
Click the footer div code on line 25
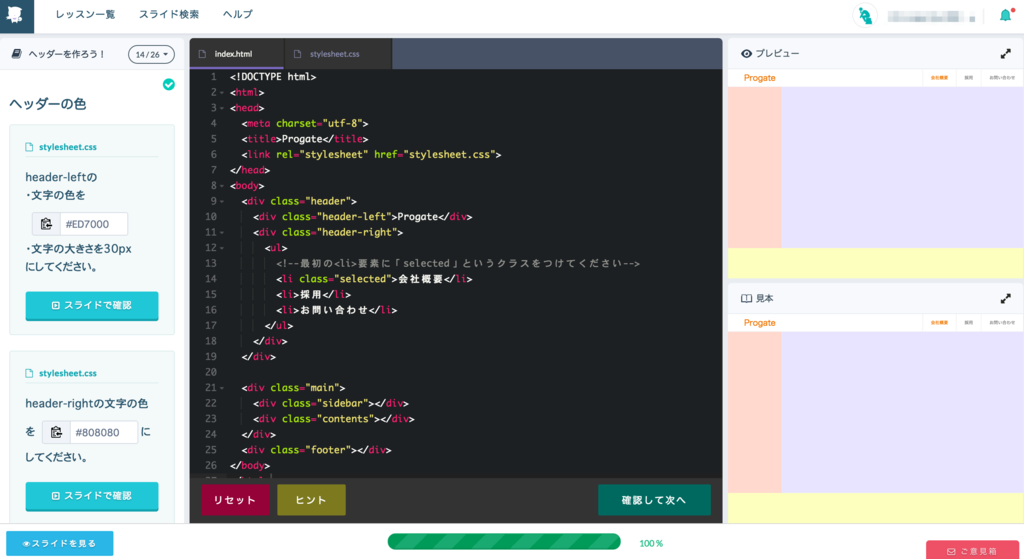pos(317,450)
